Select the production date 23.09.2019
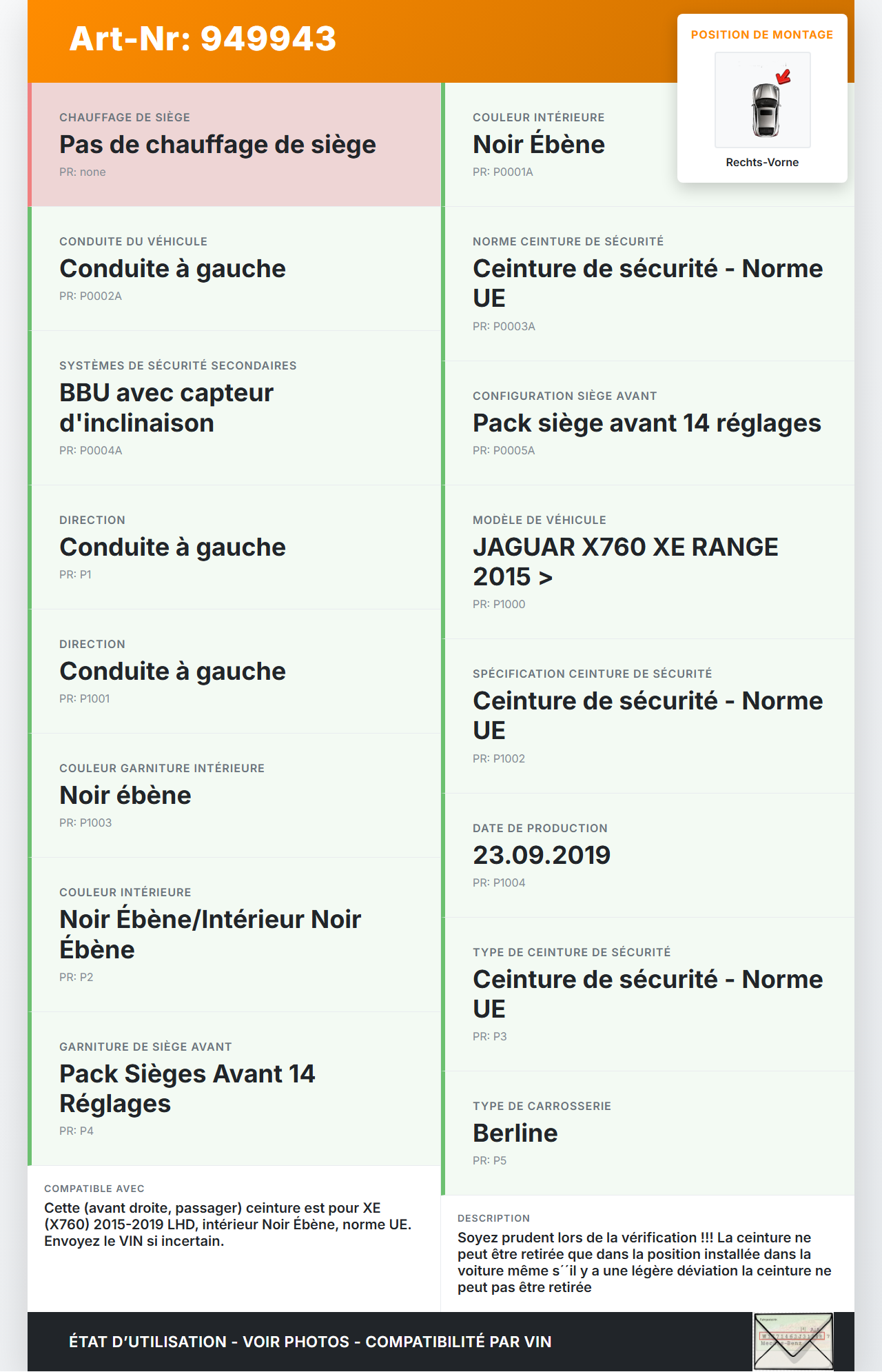Screen dimensions: 882x1372 click(542, 856)
